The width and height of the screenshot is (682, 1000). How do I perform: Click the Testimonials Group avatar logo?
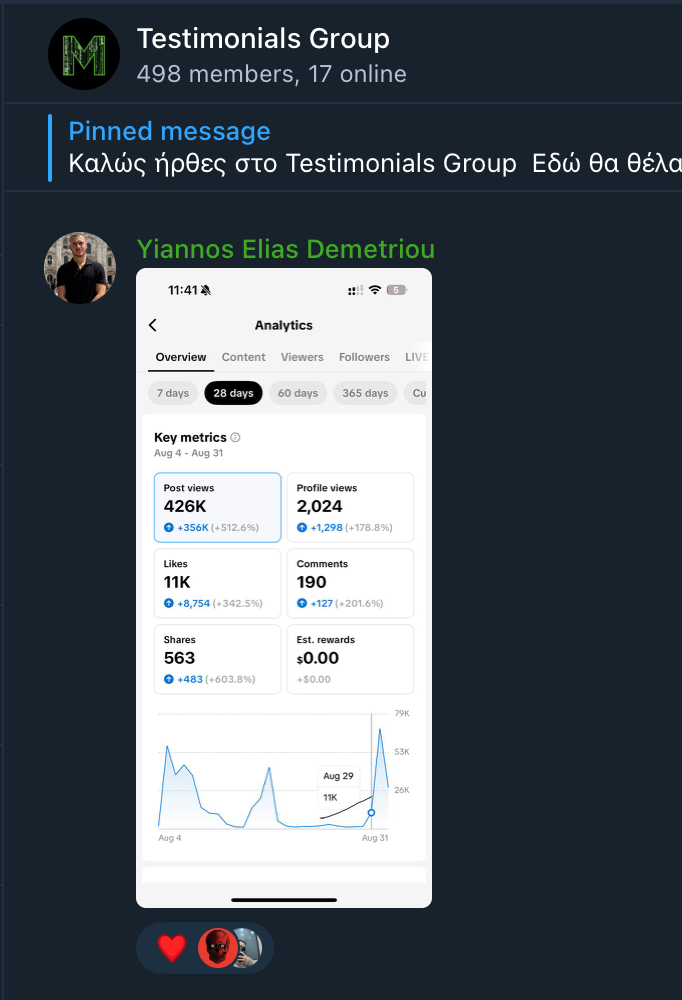pos(84,54)
